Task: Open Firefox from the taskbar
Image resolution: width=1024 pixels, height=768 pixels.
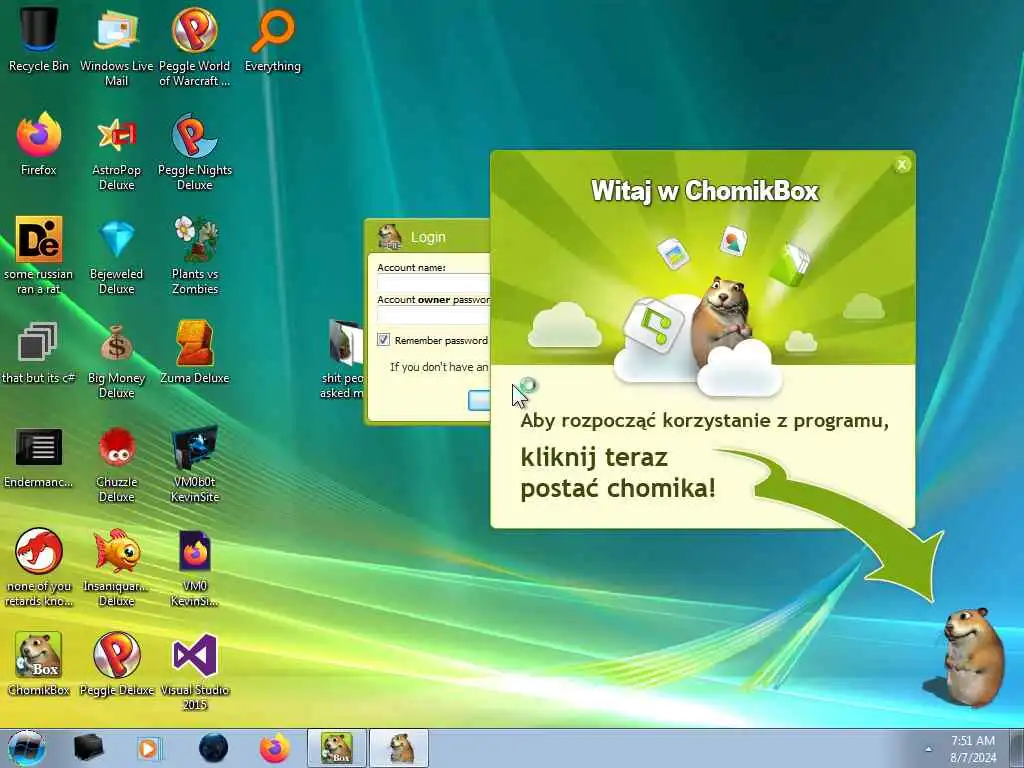Action: click(x=275, y=748)
